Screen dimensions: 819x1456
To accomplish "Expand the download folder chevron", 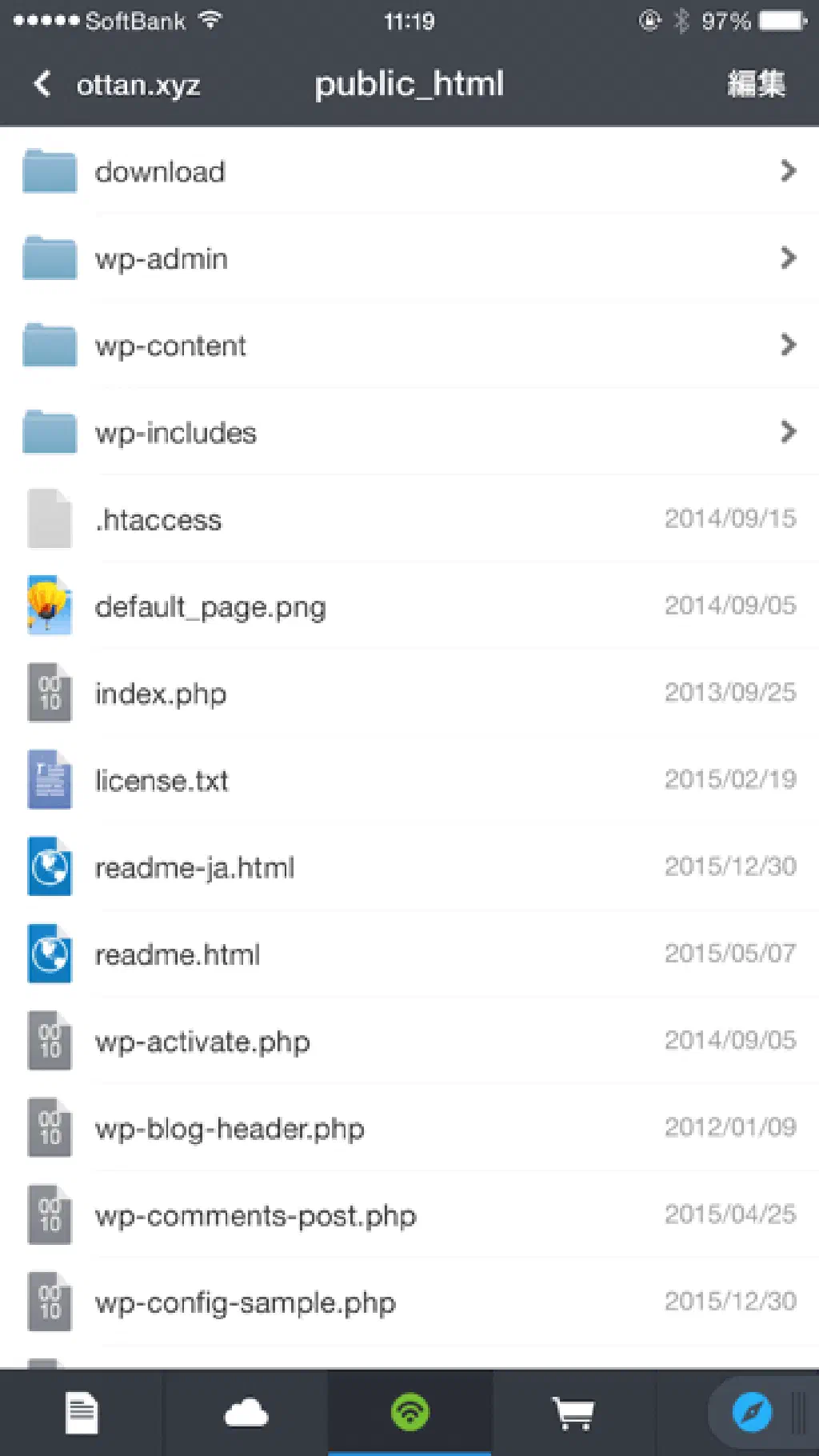I will (x=788, y=170).
